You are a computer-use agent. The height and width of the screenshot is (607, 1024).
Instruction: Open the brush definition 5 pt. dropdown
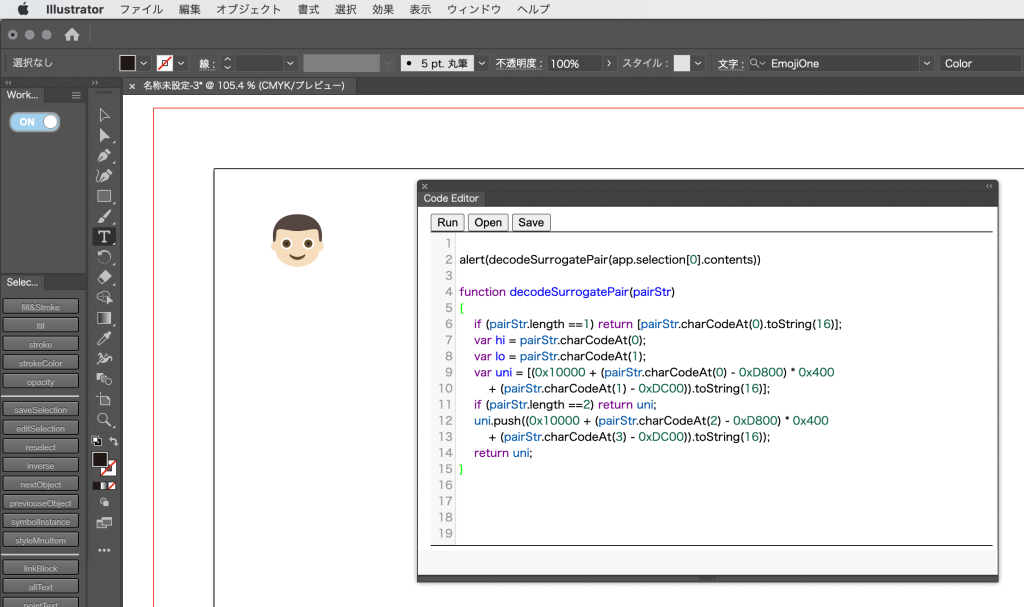pos(482,63)
